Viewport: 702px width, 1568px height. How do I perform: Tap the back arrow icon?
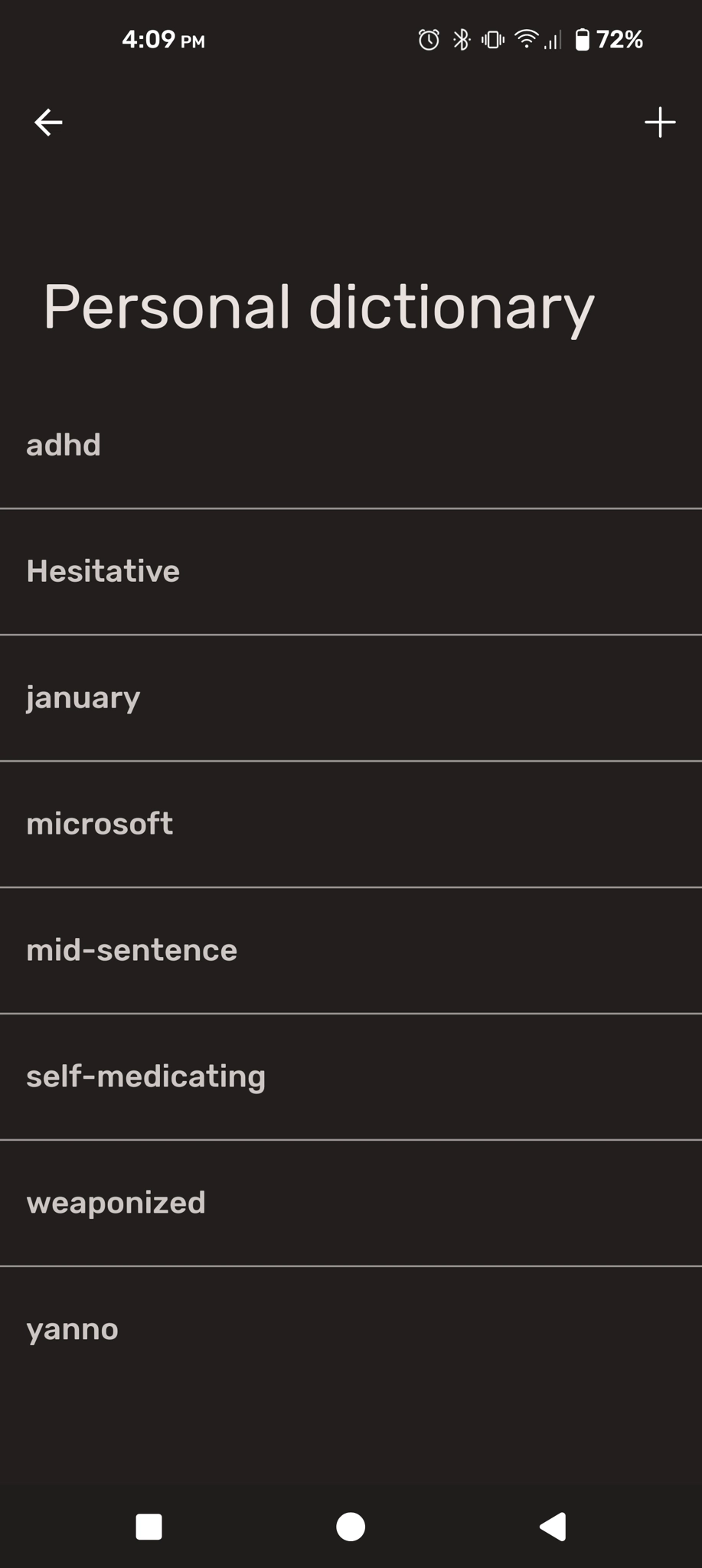(x=48, y=122)
